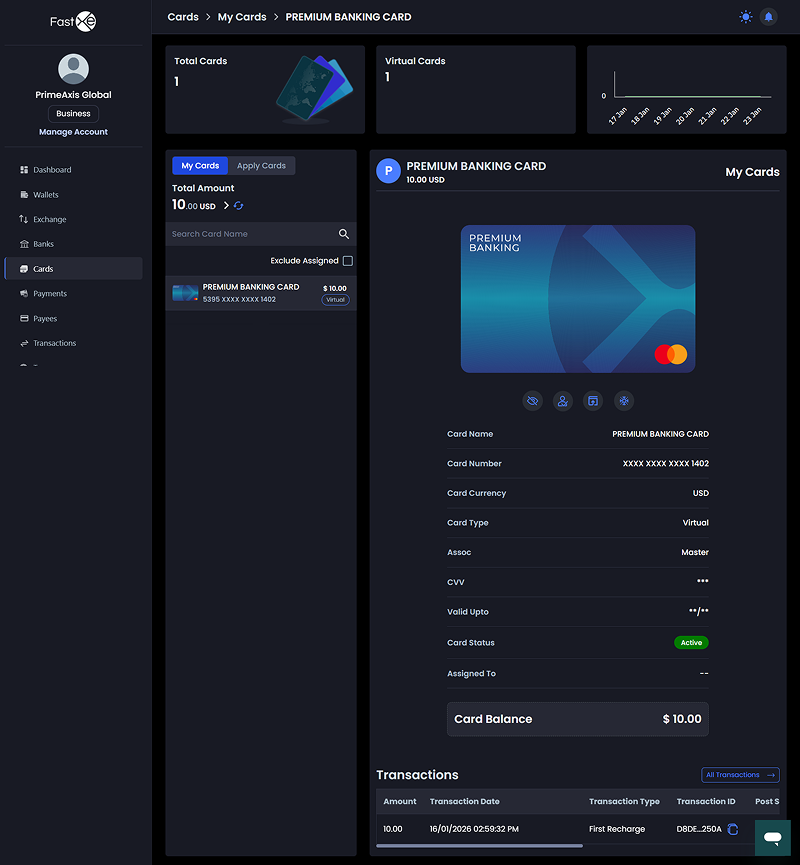The image size is (800, 865).
Task: Open the notifications bell
Action: (x=768, y=17)
